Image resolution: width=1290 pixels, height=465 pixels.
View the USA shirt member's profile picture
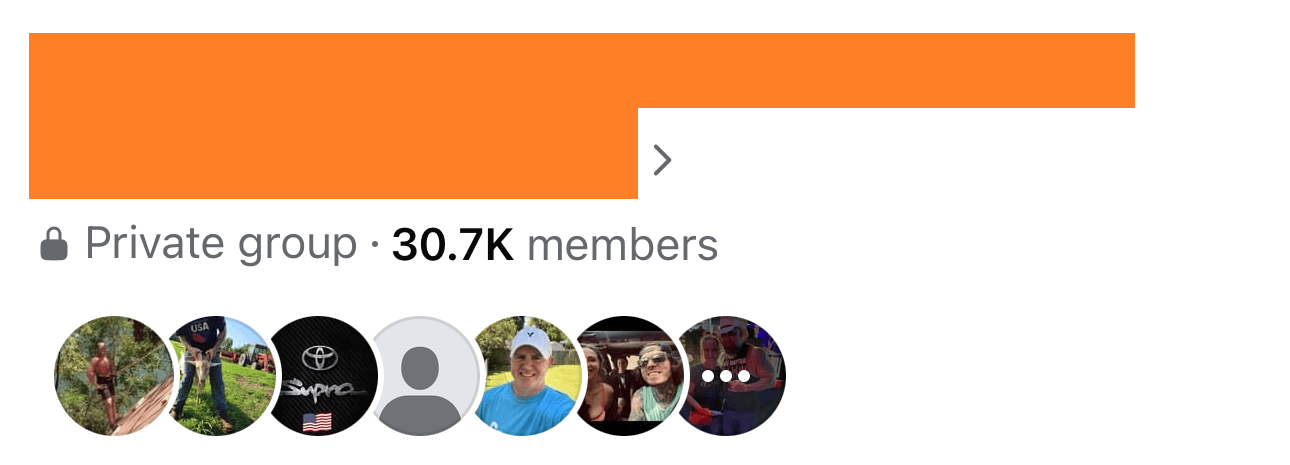pyautogui.click(x=218, y=376)
